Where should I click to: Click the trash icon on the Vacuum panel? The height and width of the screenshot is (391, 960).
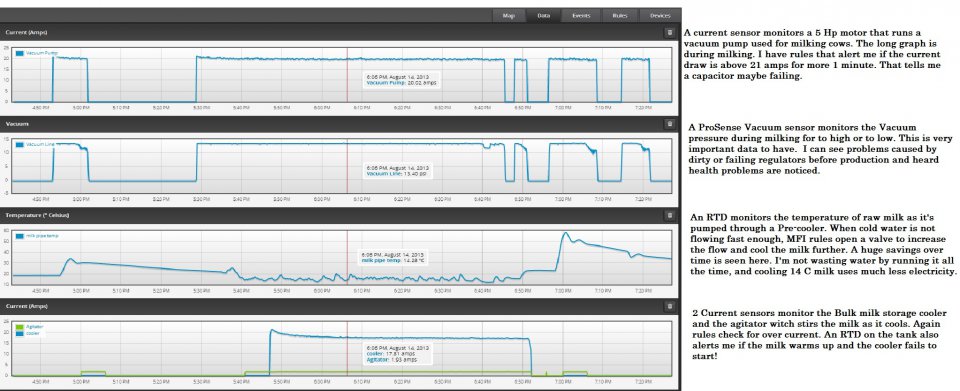coord(670,124)
